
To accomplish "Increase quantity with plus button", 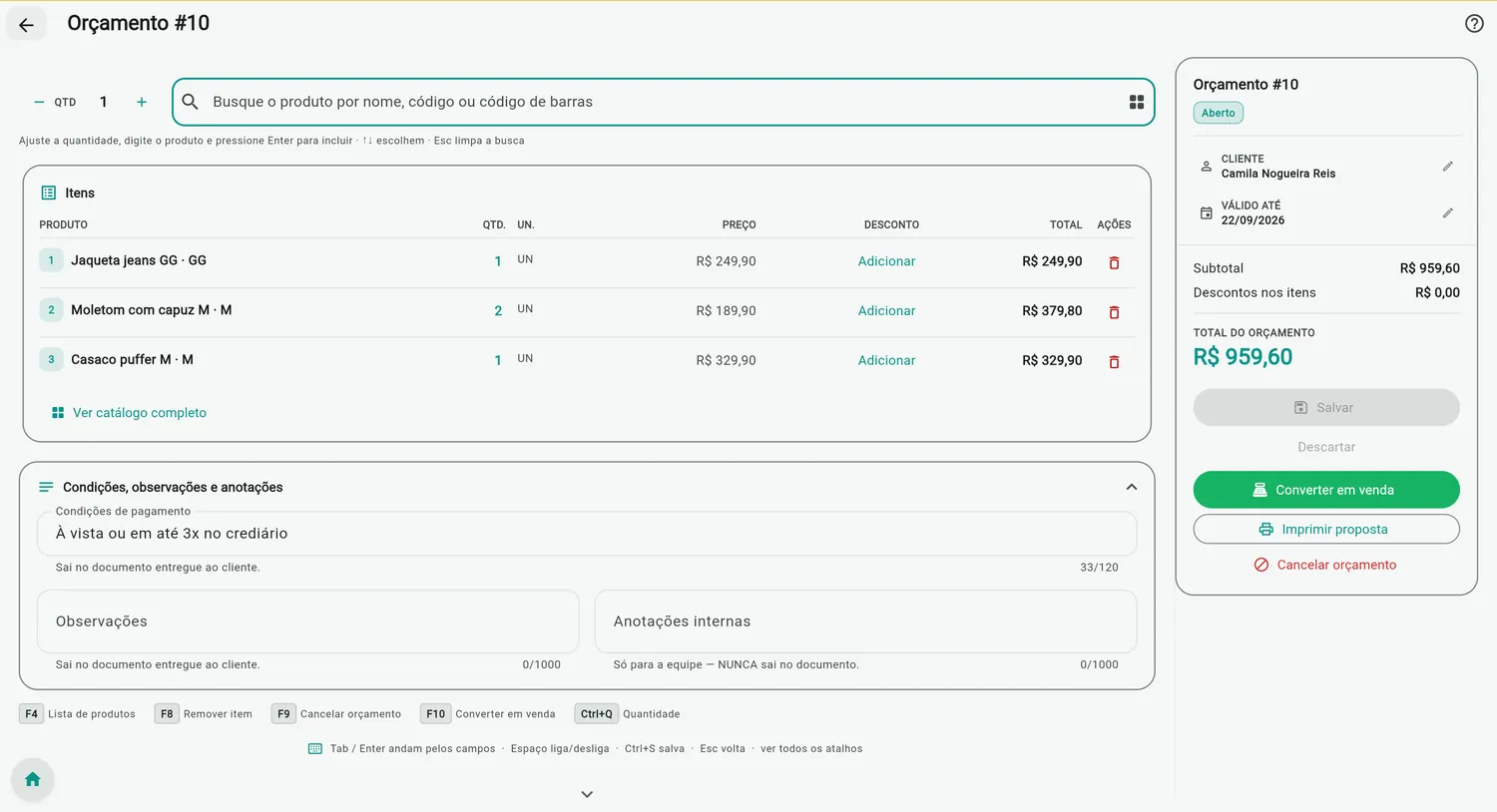I will click(x=142, y=102).
